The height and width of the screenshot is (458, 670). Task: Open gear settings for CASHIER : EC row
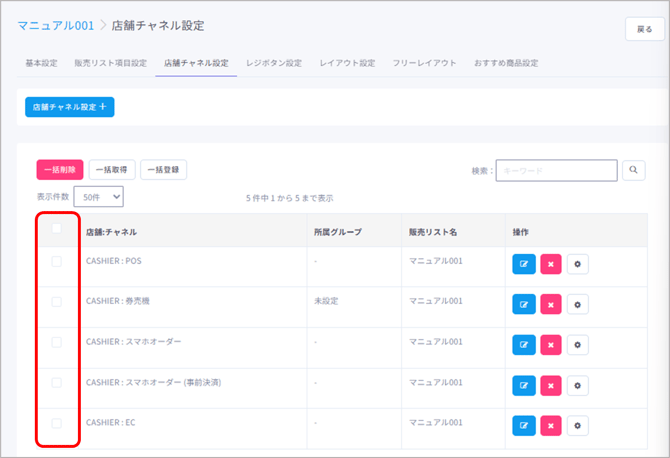[577, 426]
